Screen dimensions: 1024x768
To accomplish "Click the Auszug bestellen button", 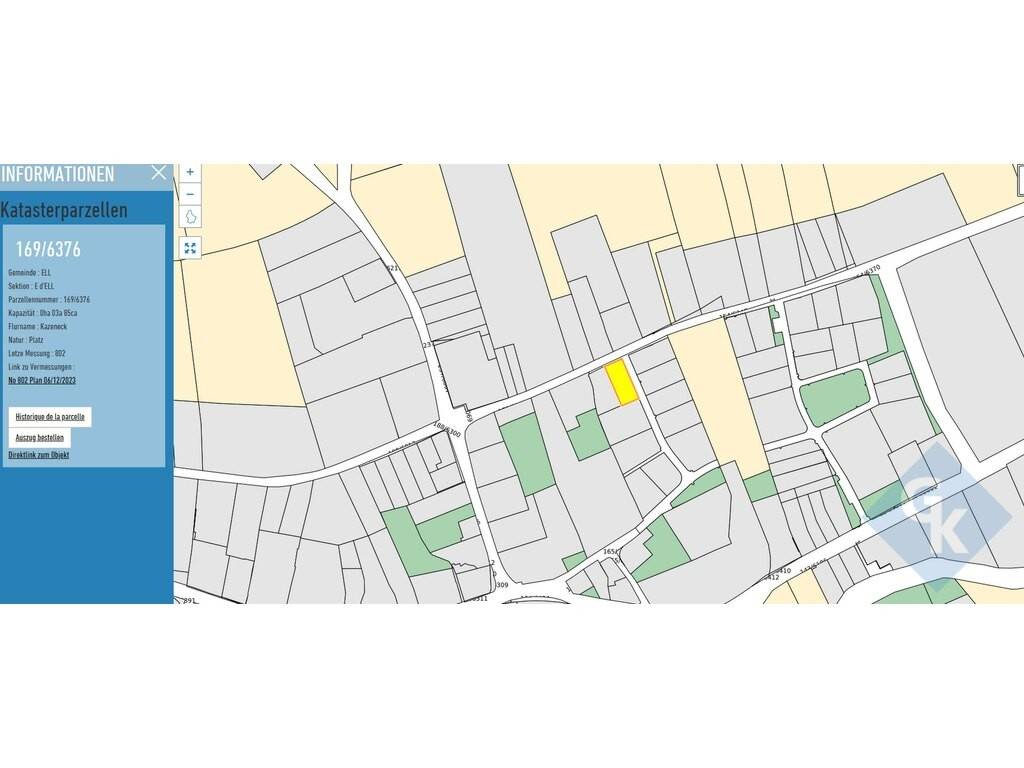I will 40,437.
